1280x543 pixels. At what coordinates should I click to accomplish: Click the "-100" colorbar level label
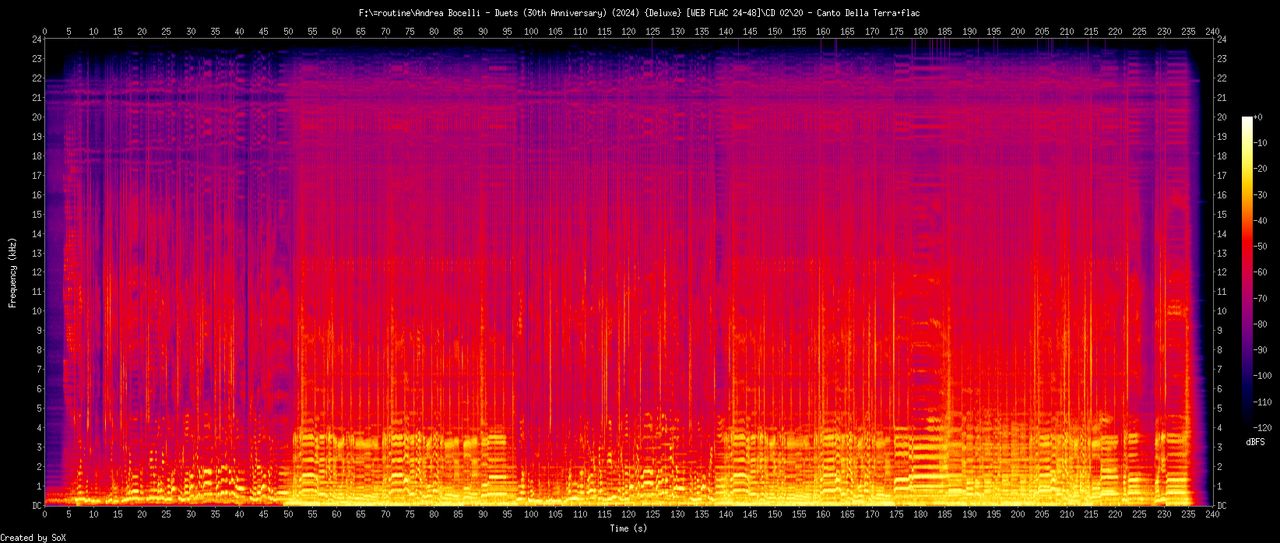[1265, 375]
